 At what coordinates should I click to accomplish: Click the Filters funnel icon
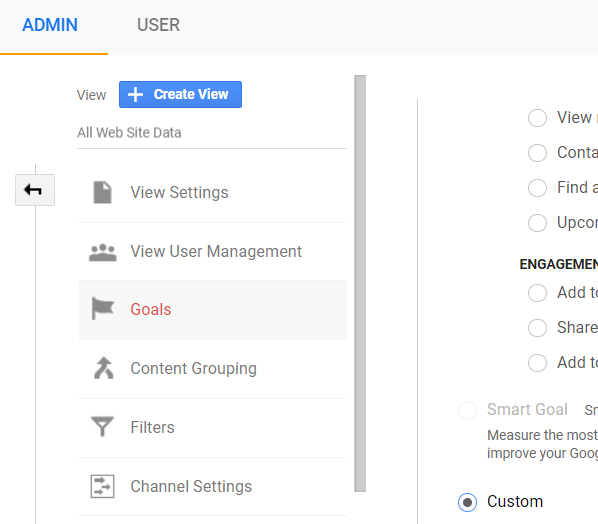102,426
